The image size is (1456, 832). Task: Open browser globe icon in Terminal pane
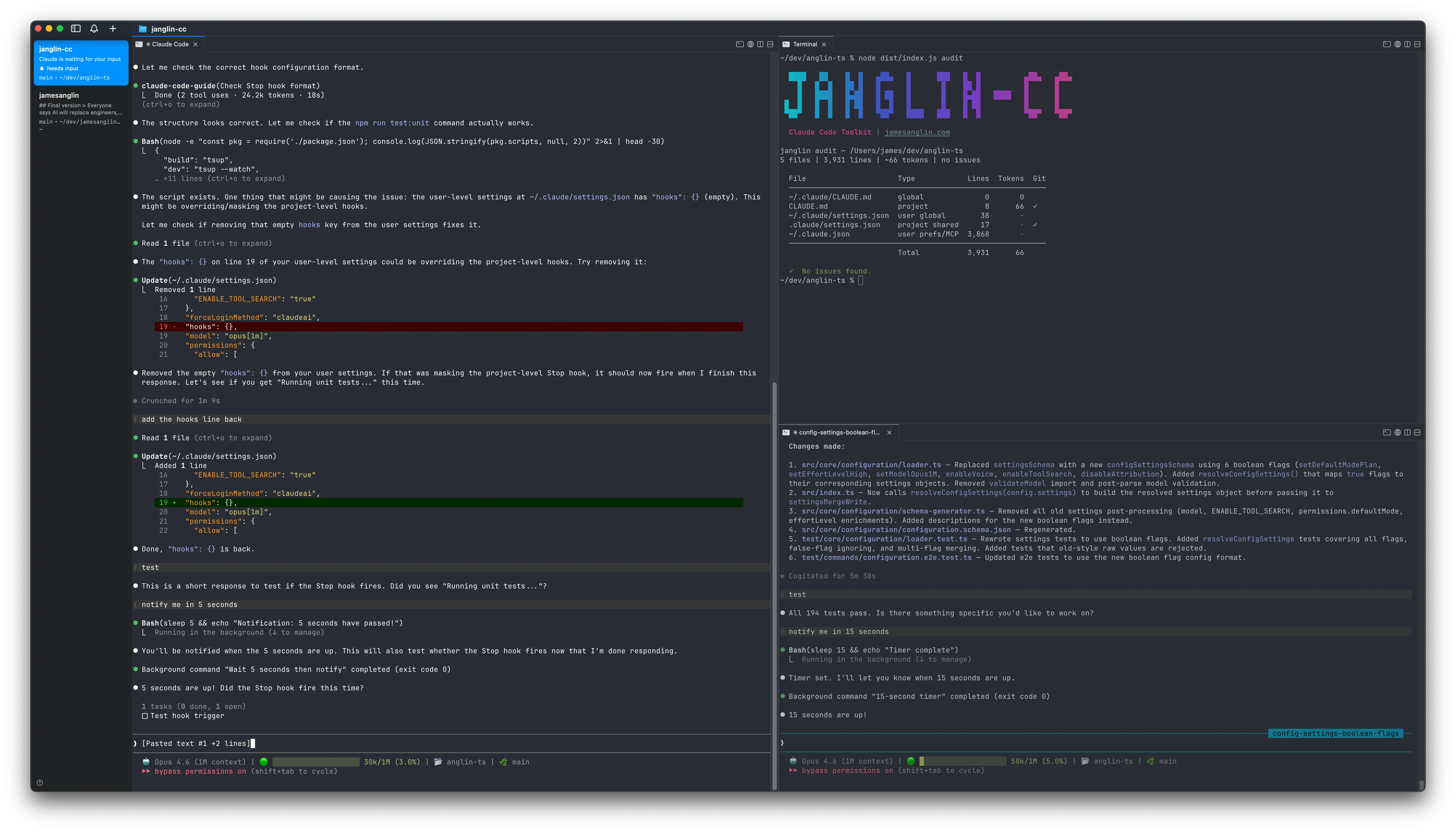click(1397, 44)
